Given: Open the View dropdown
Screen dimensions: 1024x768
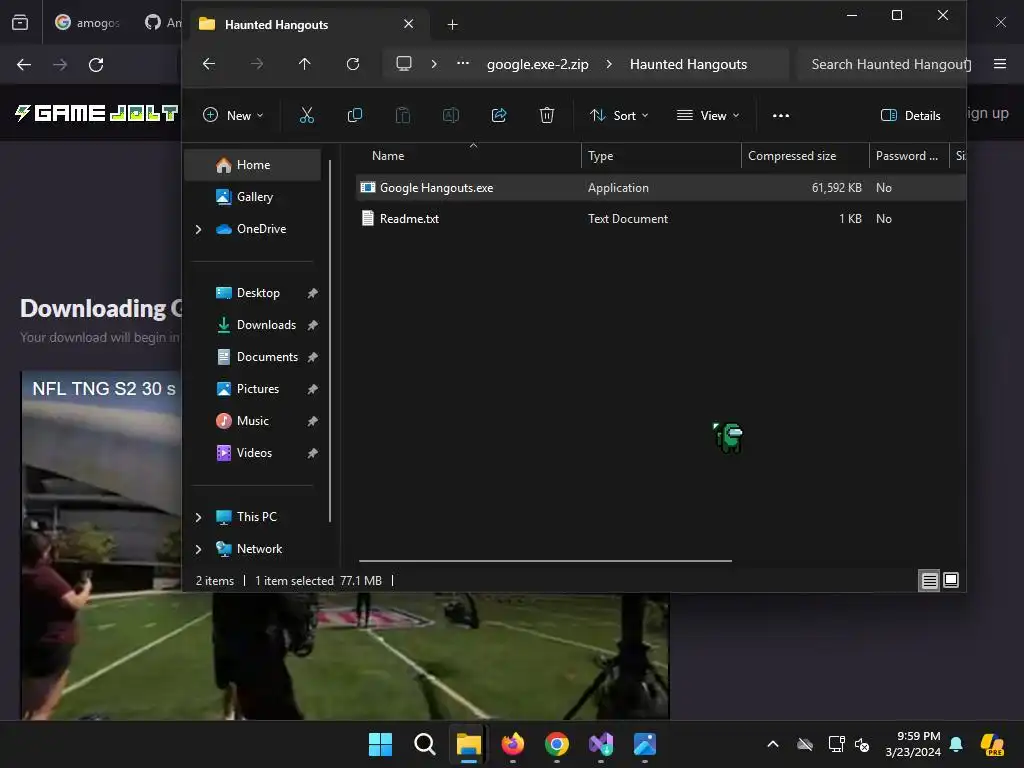Looking at the screenshot, I should [x=709, y=116].
